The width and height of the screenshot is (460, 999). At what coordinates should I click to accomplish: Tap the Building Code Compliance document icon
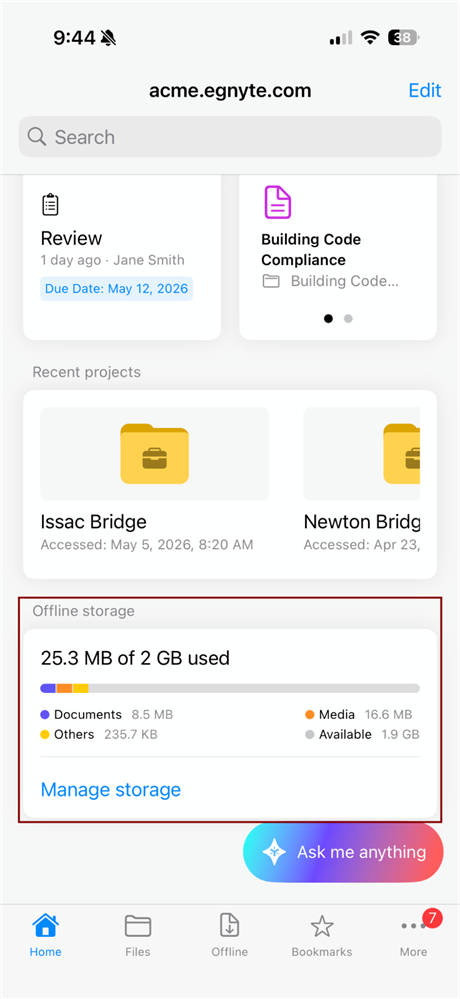click(278, 202)
